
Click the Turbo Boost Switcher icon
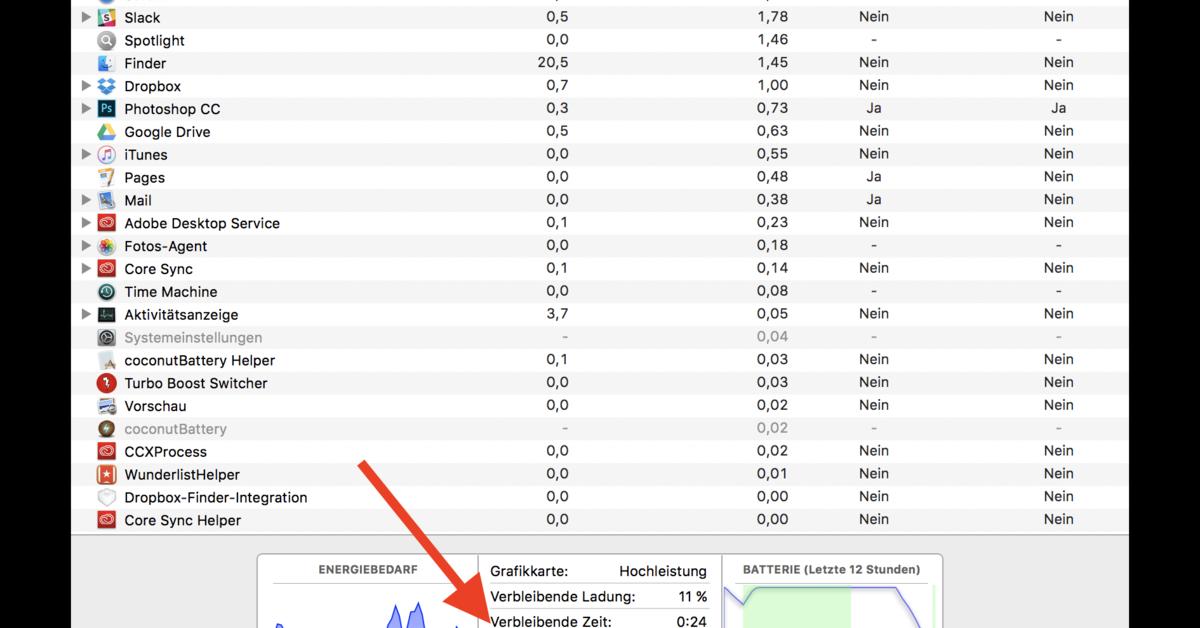point(106,383)
